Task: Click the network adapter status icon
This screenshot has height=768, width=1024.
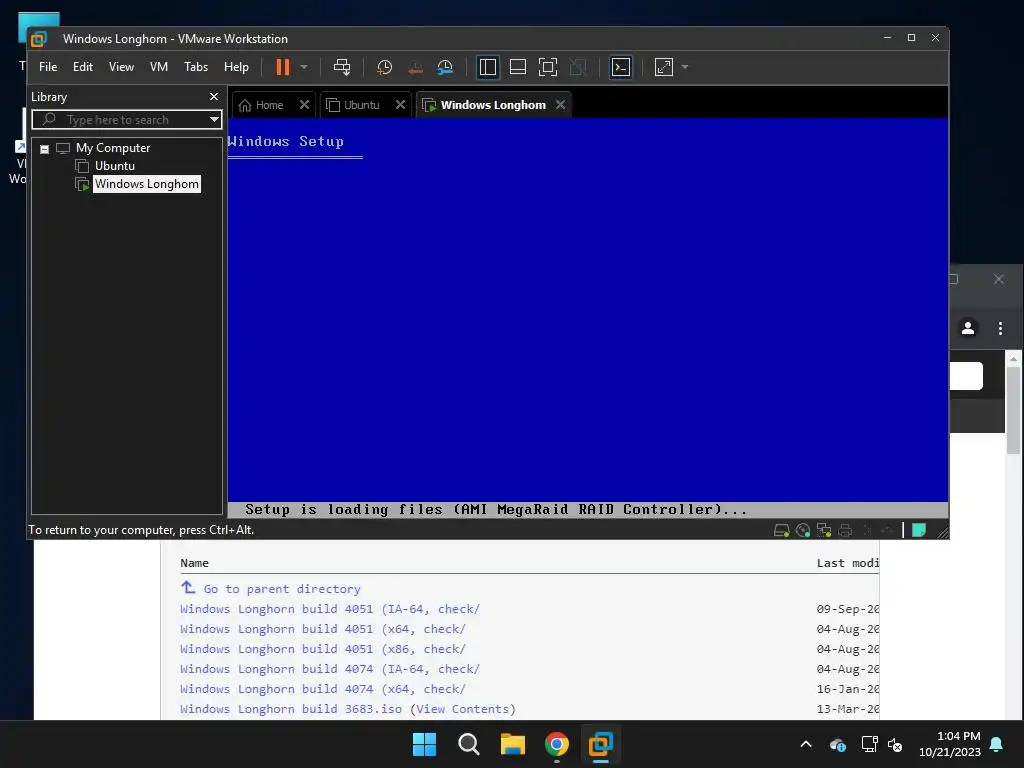Action: [824, 530]
